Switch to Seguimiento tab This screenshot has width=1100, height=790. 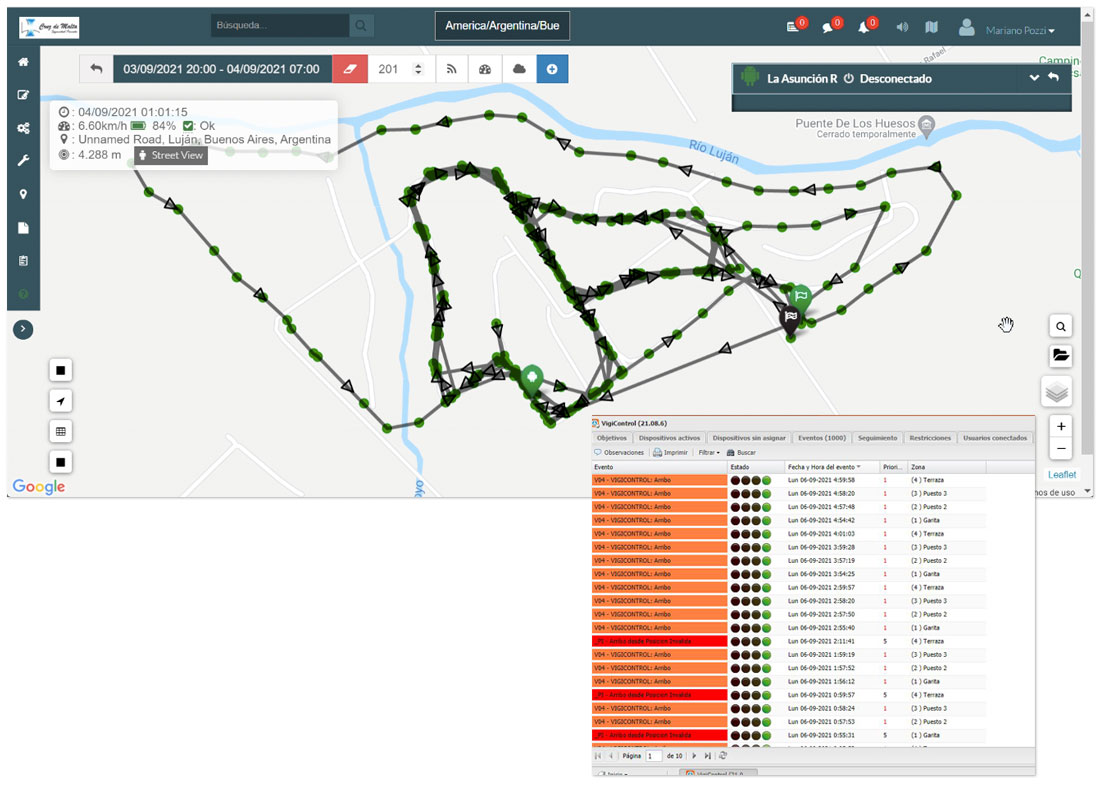(x=878, y=438)
